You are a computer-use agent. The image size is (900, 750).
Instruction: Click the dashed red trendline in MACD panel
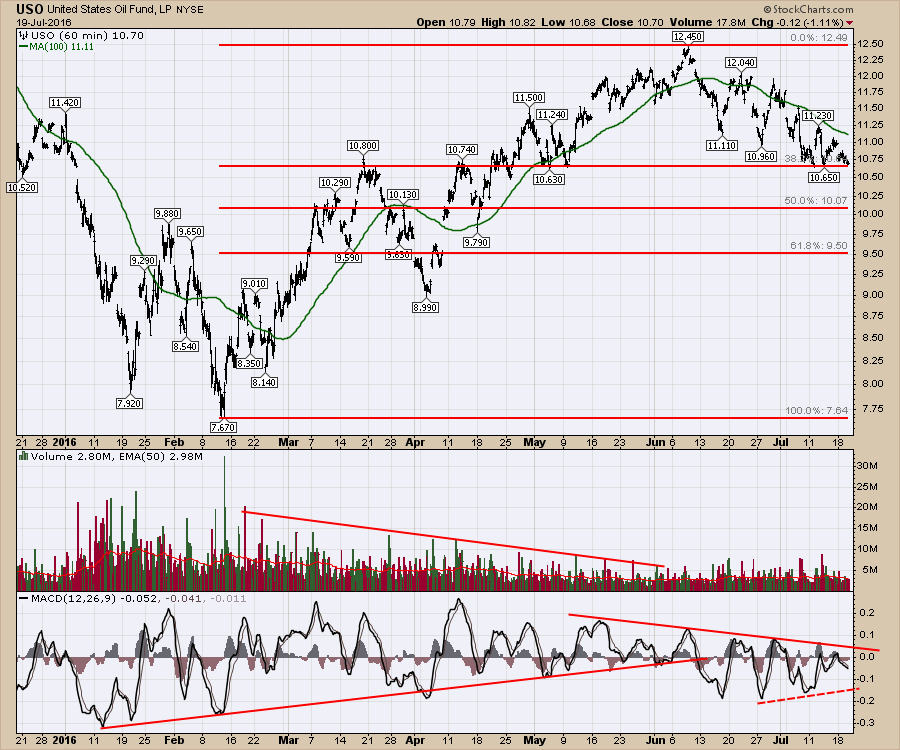tap(805, 695)
